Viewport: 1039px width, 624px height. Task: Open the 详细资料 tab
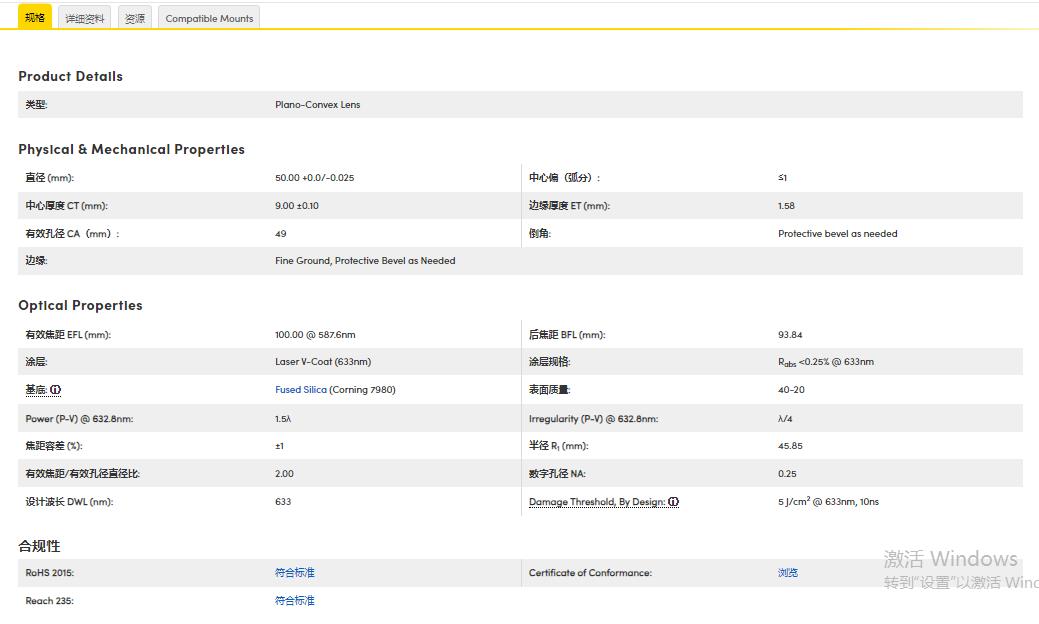(85, 18)
